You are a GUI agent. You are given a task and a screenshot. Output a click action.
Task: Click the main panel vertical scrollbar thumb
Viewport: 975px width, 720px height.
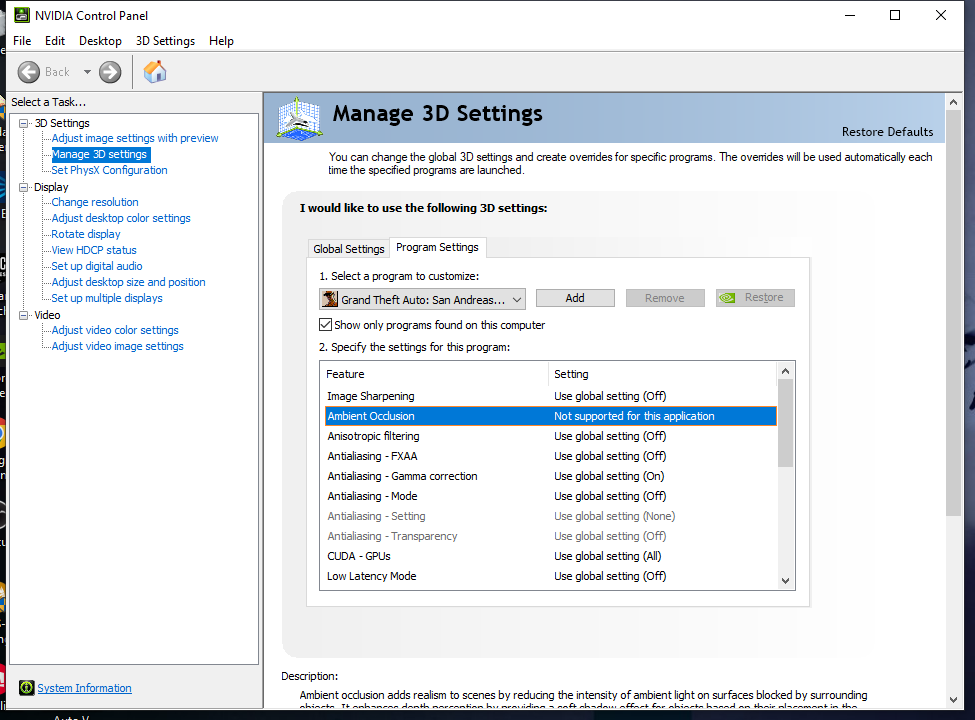click(953, 313)
